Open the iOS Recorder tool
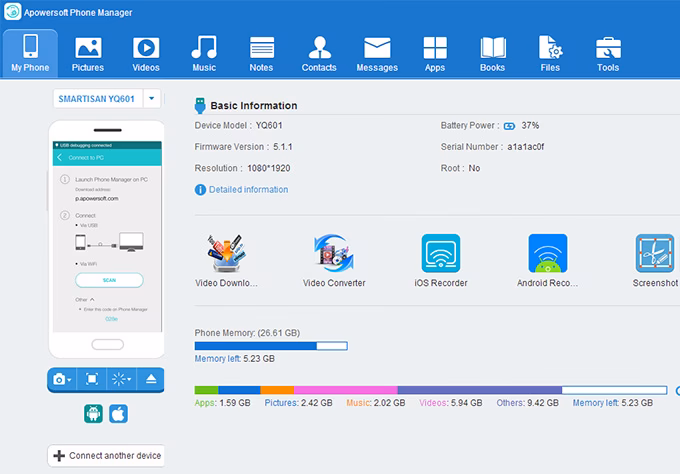The image size is (680, 474). click(441, 261)
